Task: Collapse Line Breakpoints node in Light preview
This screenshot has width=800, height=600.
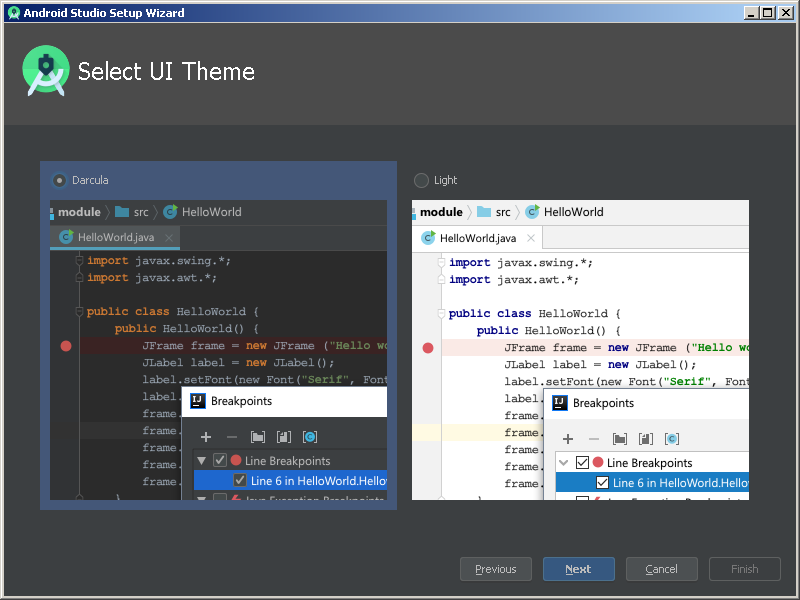Action: click(x=563, y=463)
